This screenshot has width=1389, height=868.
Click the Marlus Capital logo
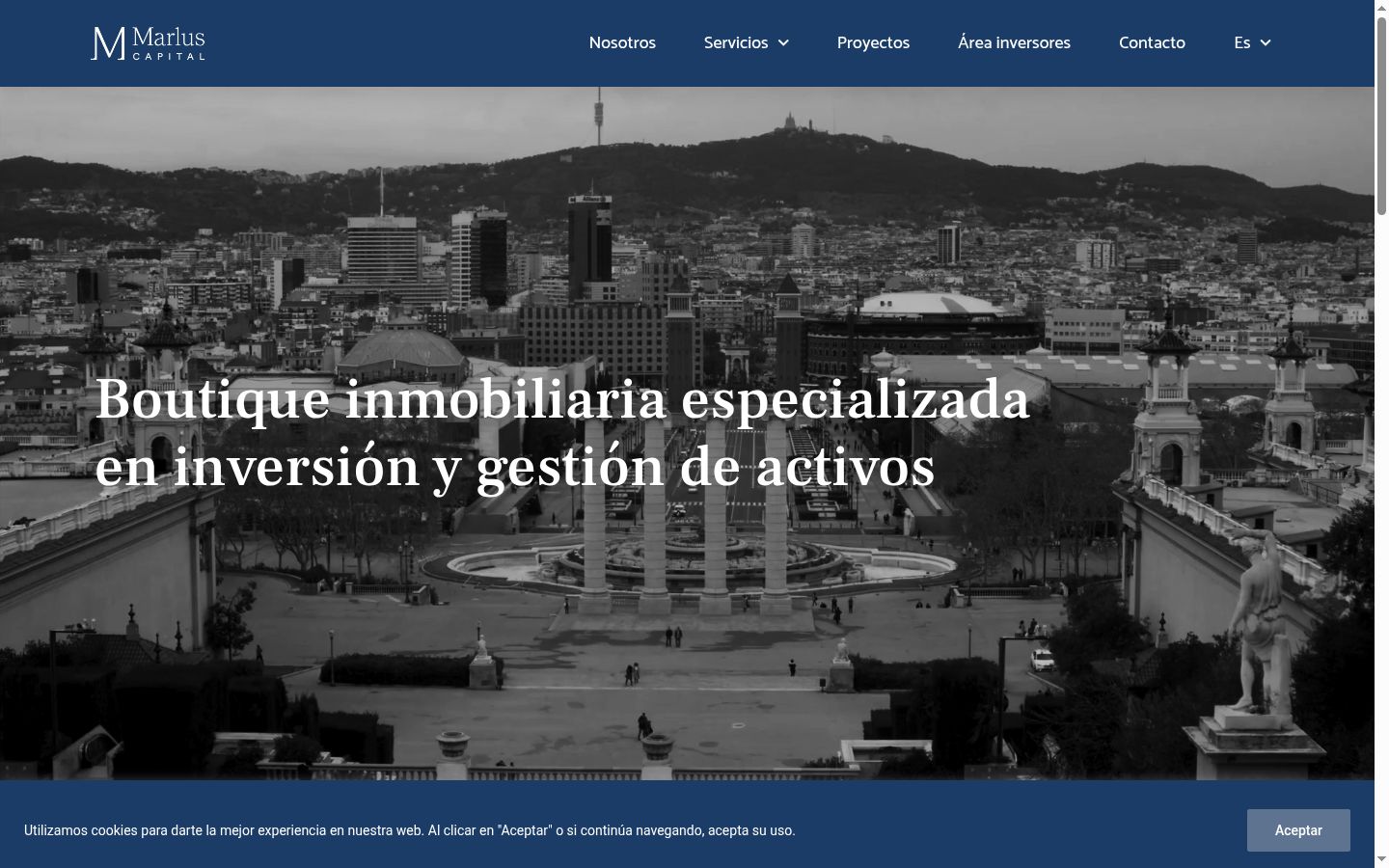coord(148,43)
